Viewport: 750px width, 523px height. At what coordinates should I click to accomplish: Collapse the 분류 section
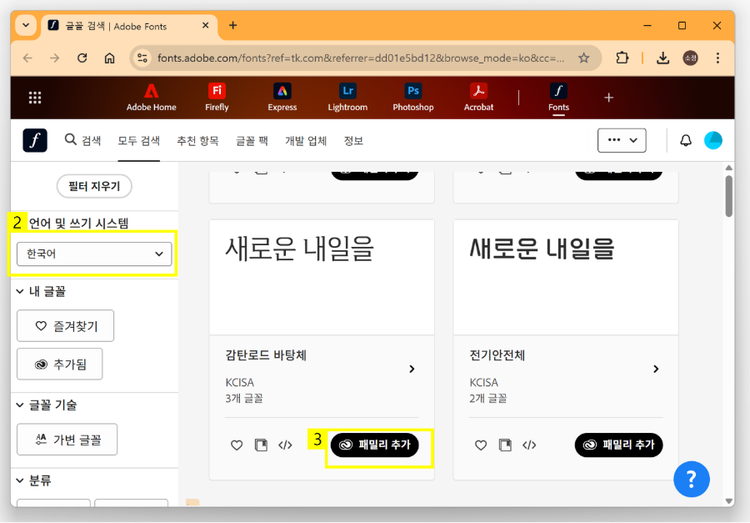(x=20, y=480)
